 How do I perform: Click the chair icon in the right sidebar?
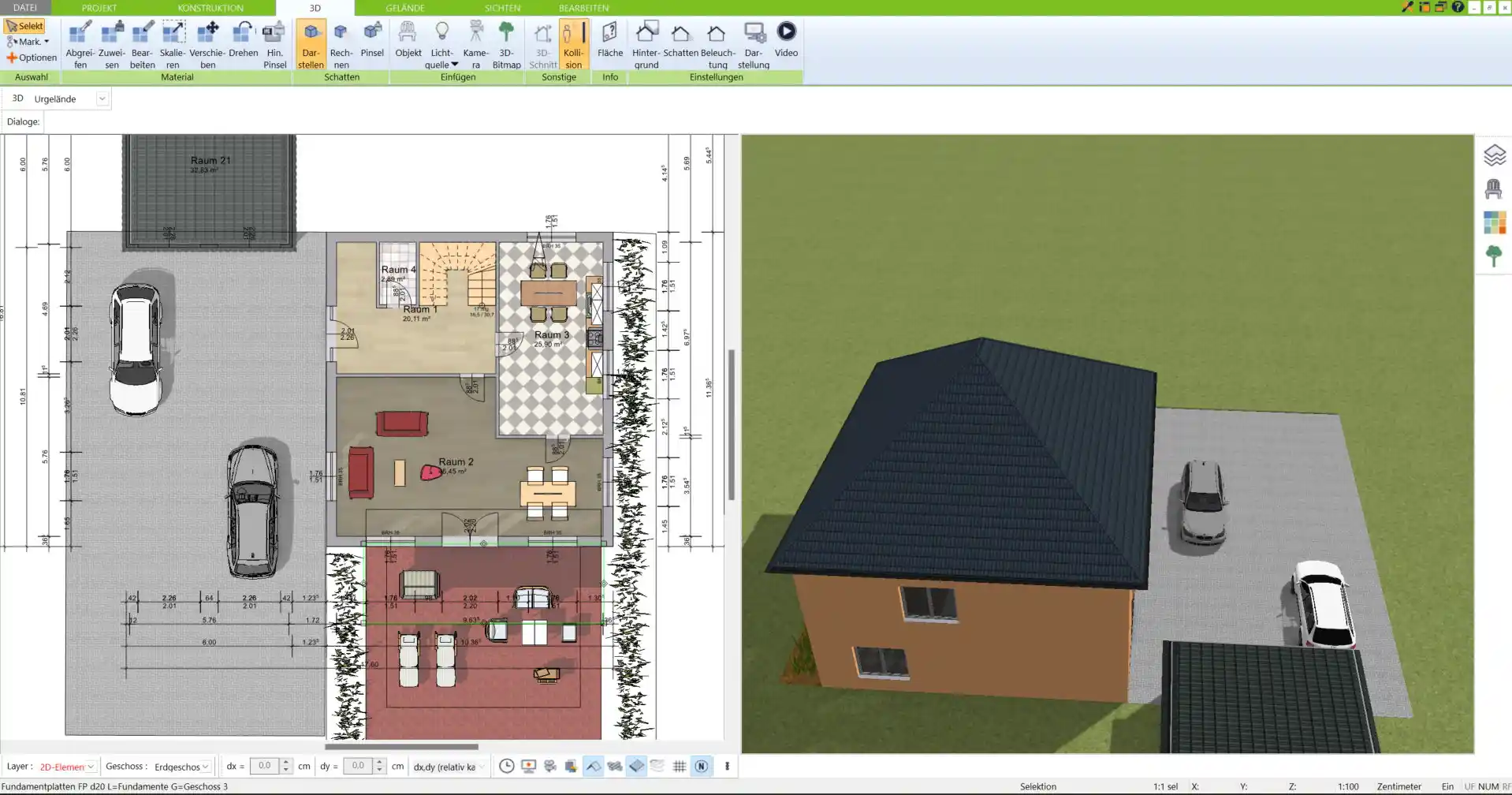coord(1494,189)
